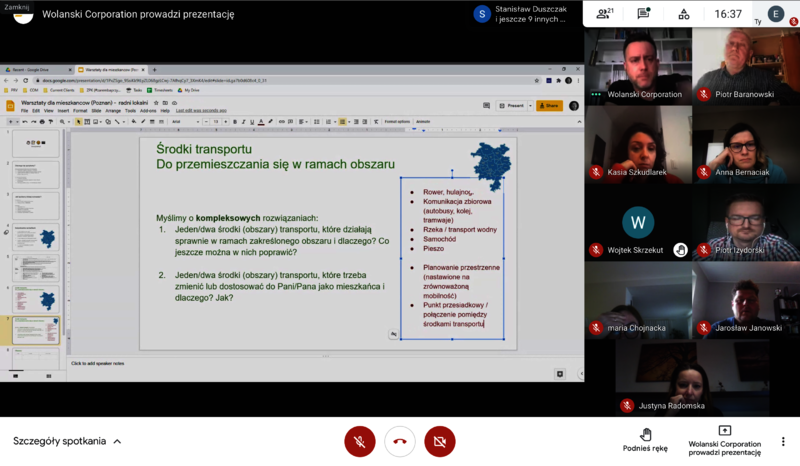Viewport: 800px width, 466px height.
Task: Click the Shape tool icon
Action: [108, 121]
